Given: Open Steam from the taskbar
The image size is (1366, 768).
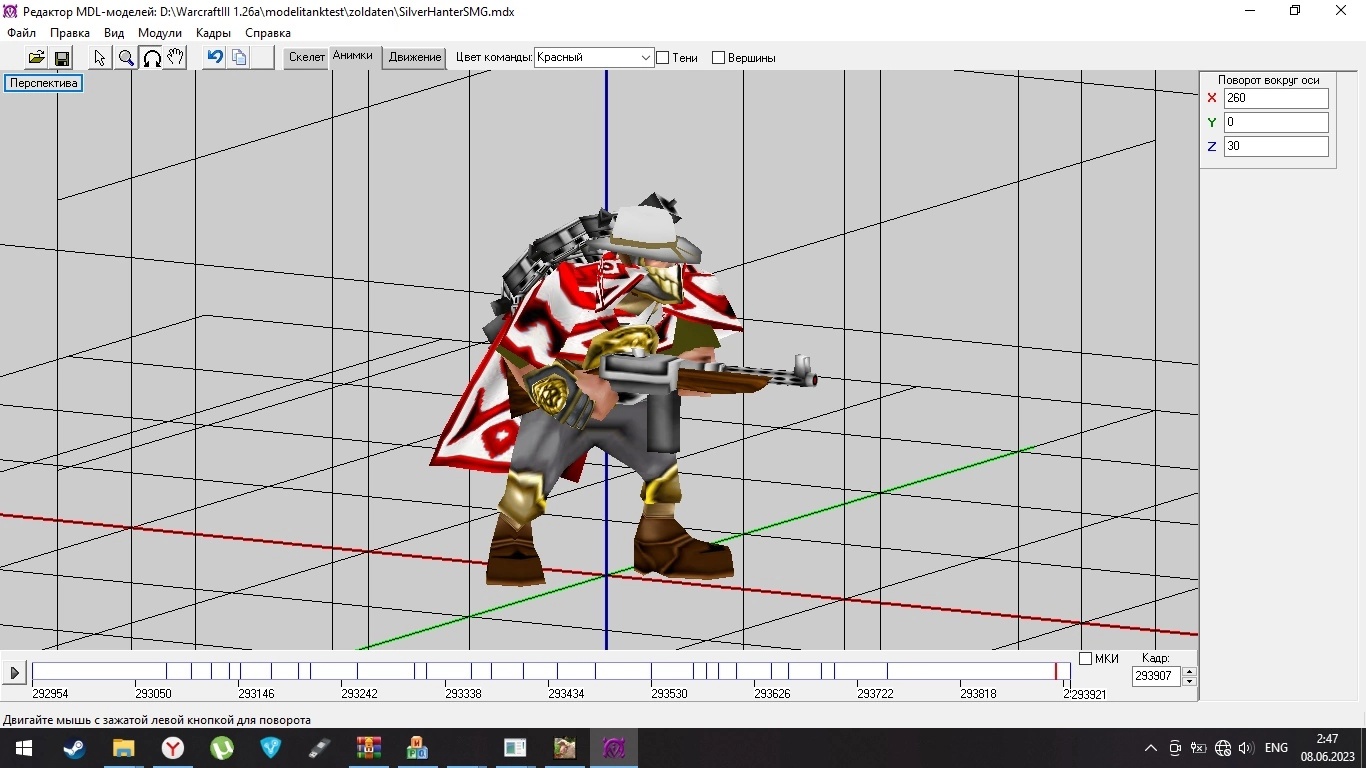Looking at the screenshot, I should [74, 748].
